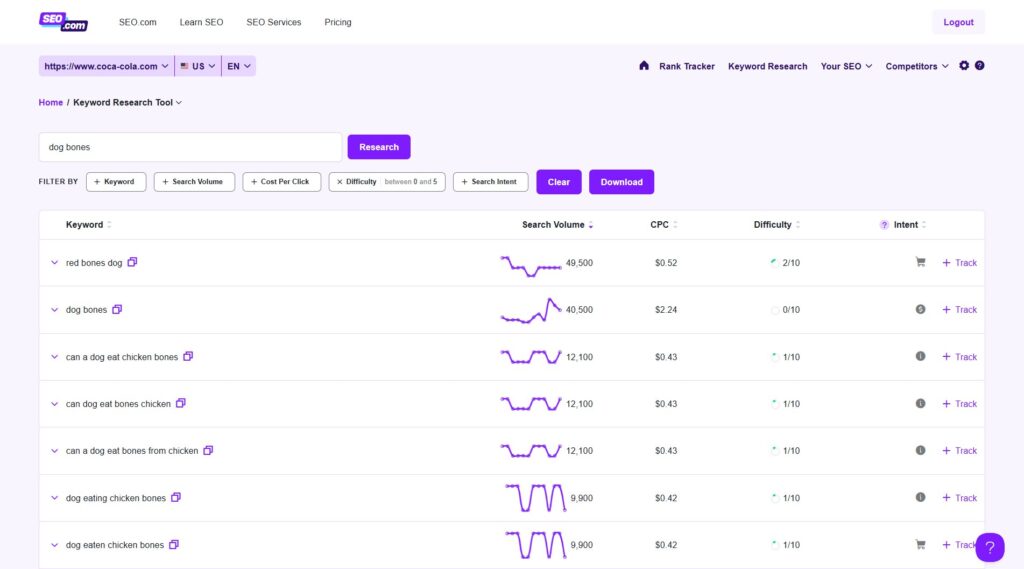The width and height of the screenshot is (1024, 569).
Task: Copy keyword 'can dog eat bones chicken'
Action: coord(181,403)
